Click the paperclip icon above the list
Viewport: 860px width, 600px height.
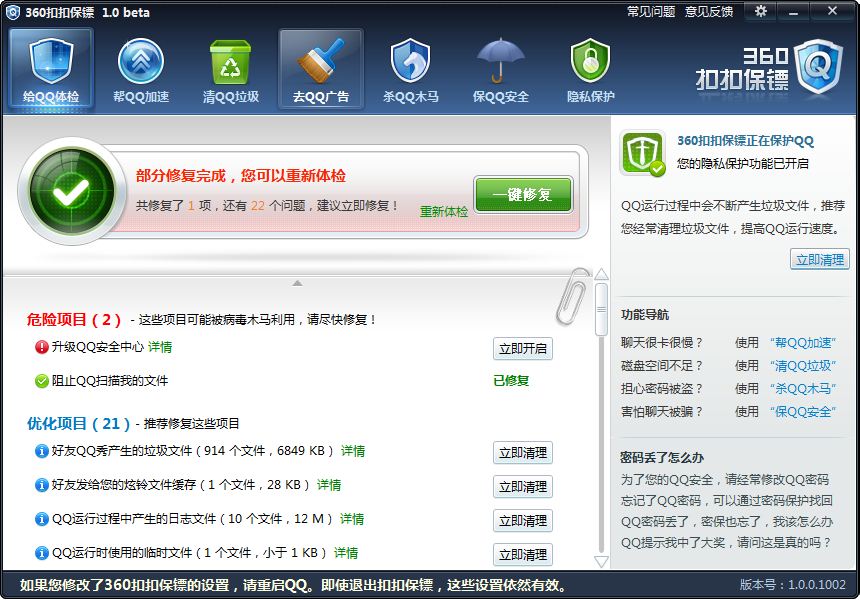click(573, 296)
